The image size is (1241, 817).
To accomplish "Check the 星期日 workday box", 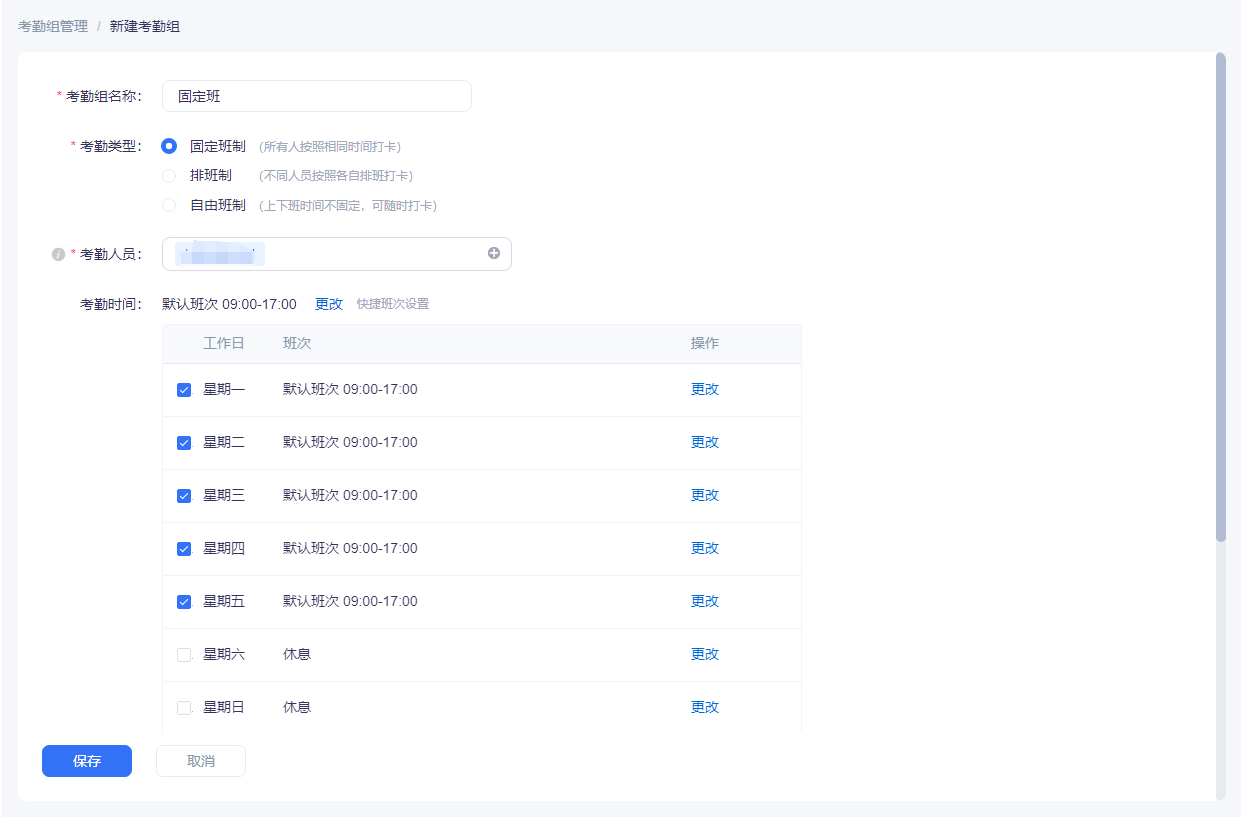I will 184,708.
